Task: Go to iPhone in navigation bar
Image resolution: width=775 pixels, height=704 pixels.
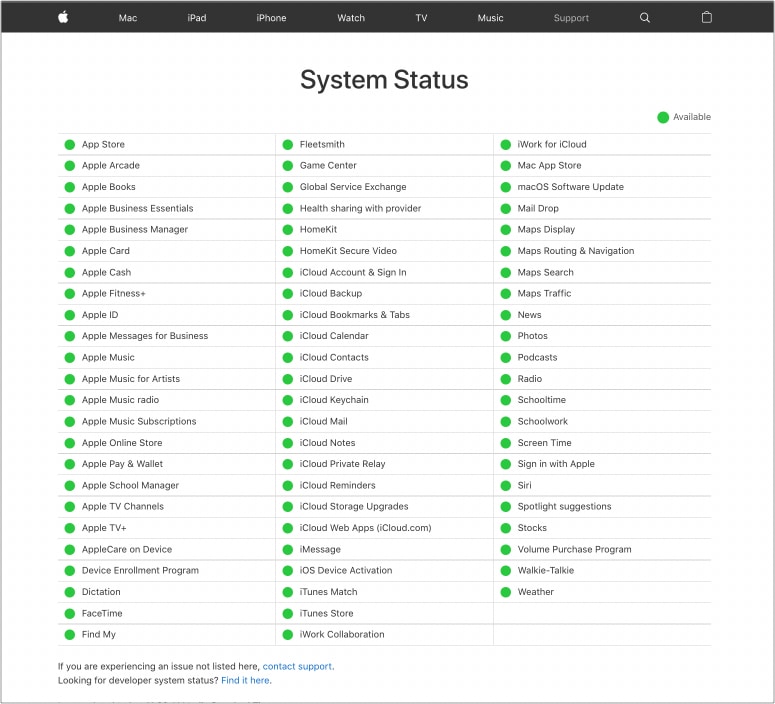Action: click(271, 18)
